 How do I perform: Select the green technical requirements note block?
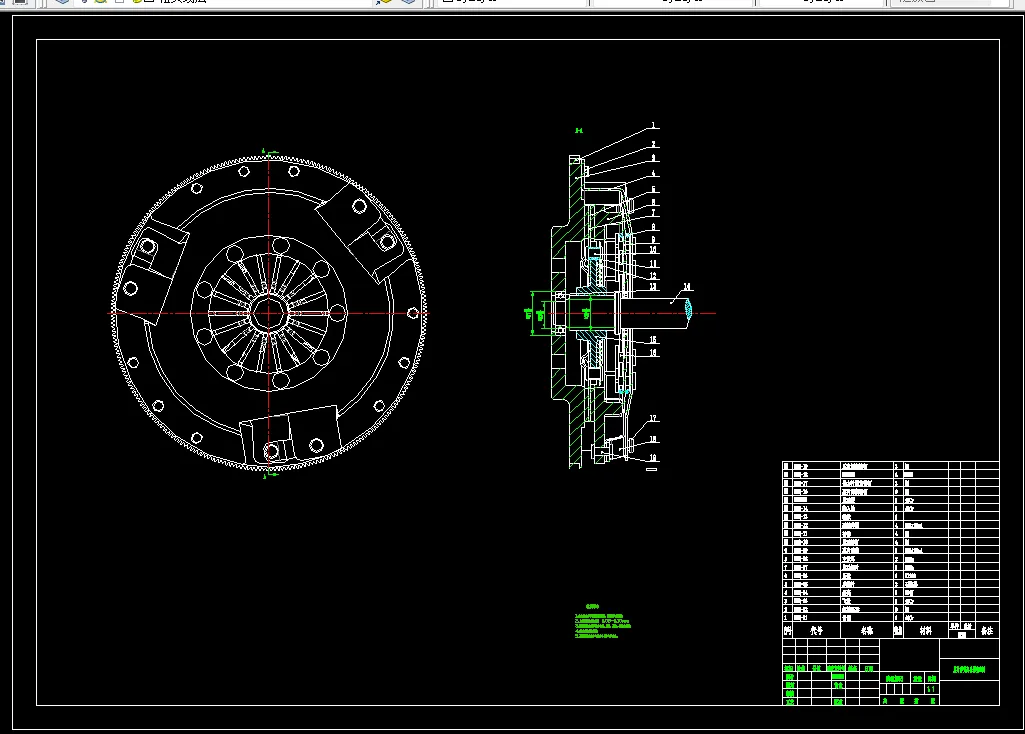coord(603,622)
